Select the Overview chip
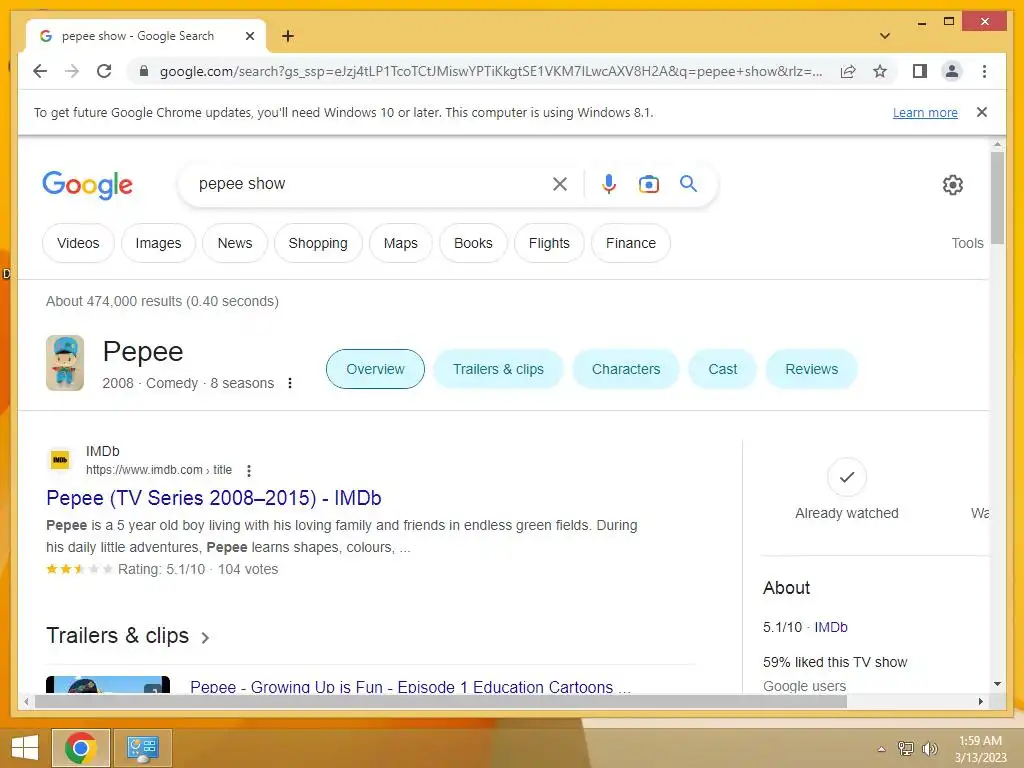The height and width of the screenshot is (768, 1024). pyautogui.click(x=376, y=369)
